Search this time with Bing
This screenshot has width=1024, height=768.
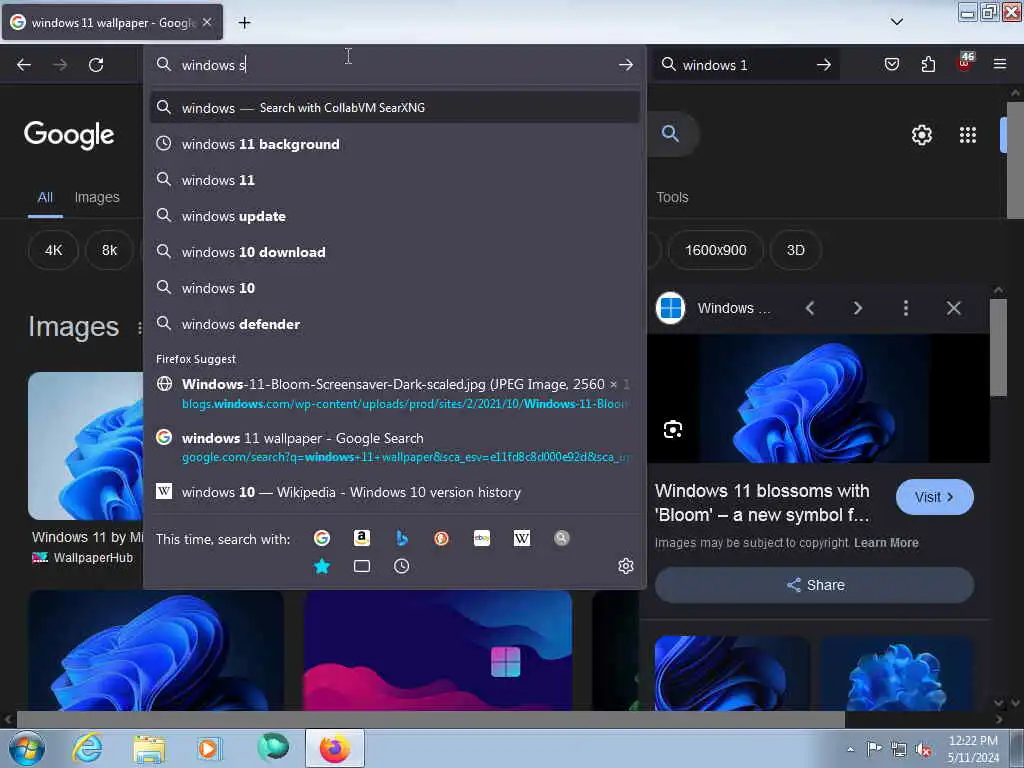coord(402,538)
